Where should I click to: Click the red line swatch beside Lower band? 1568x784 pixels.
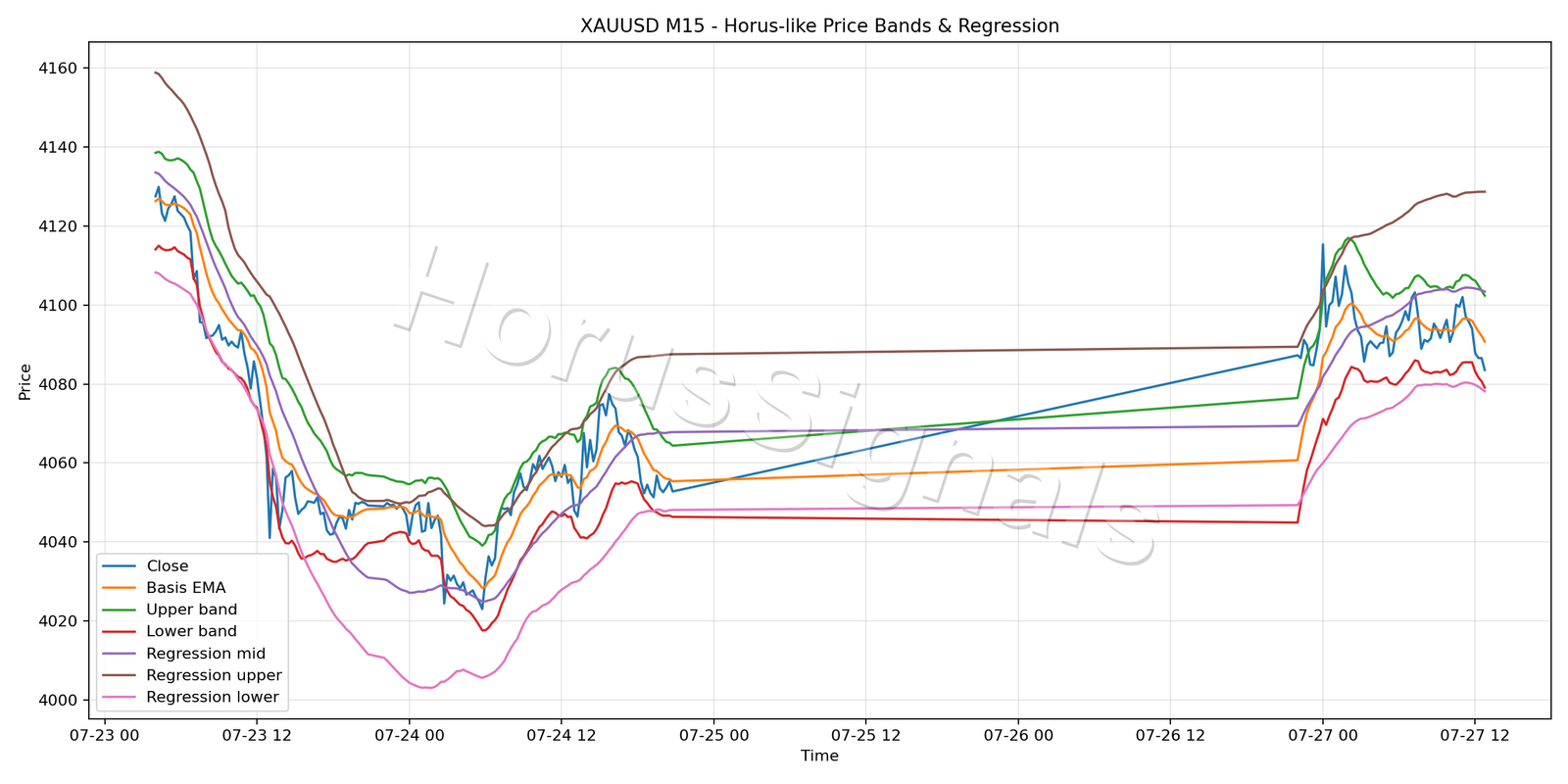click(x=120, y=632)
